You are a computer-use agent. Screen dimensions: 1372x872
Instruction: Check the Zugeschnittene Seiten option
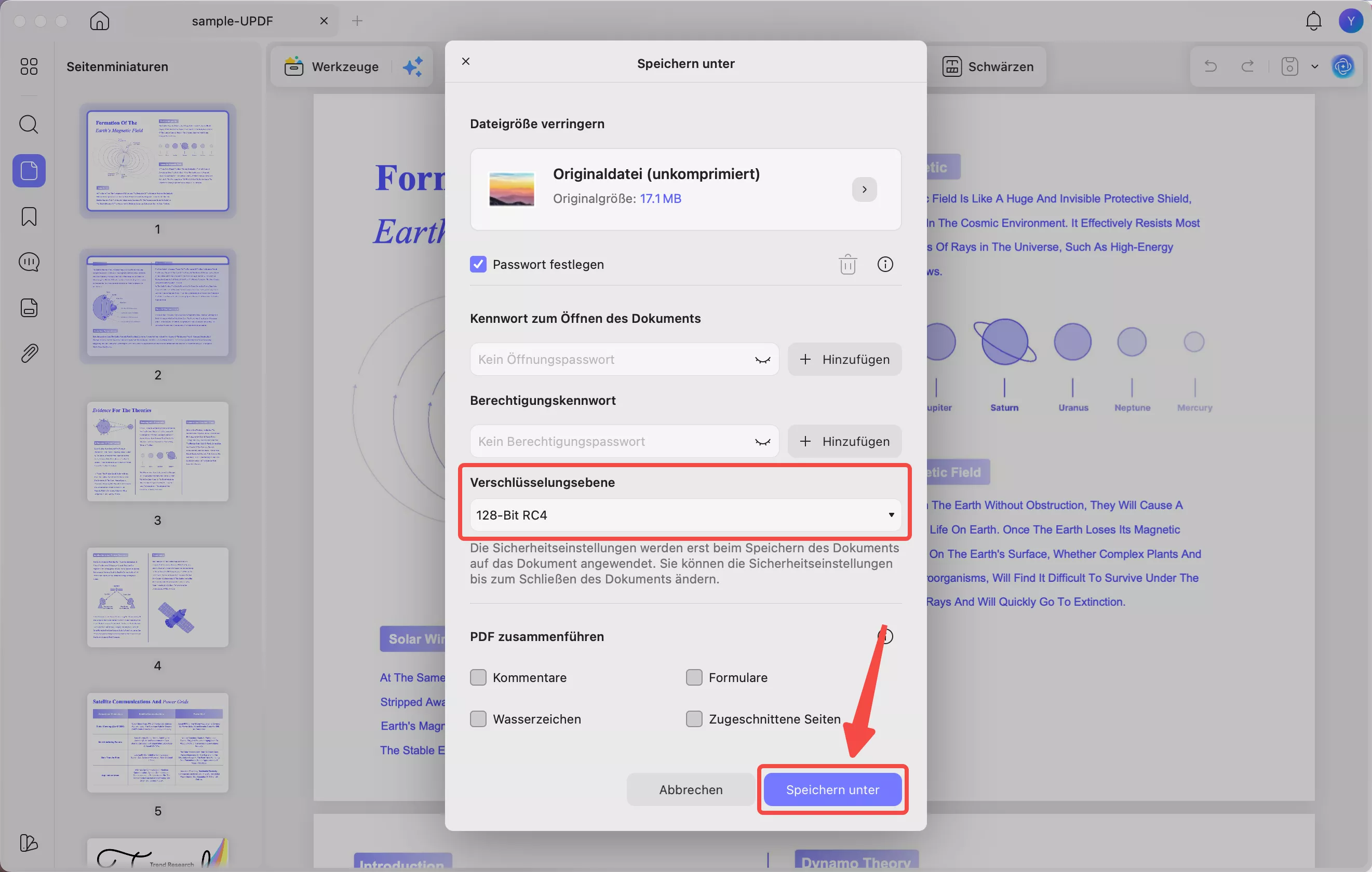point(694,719)
